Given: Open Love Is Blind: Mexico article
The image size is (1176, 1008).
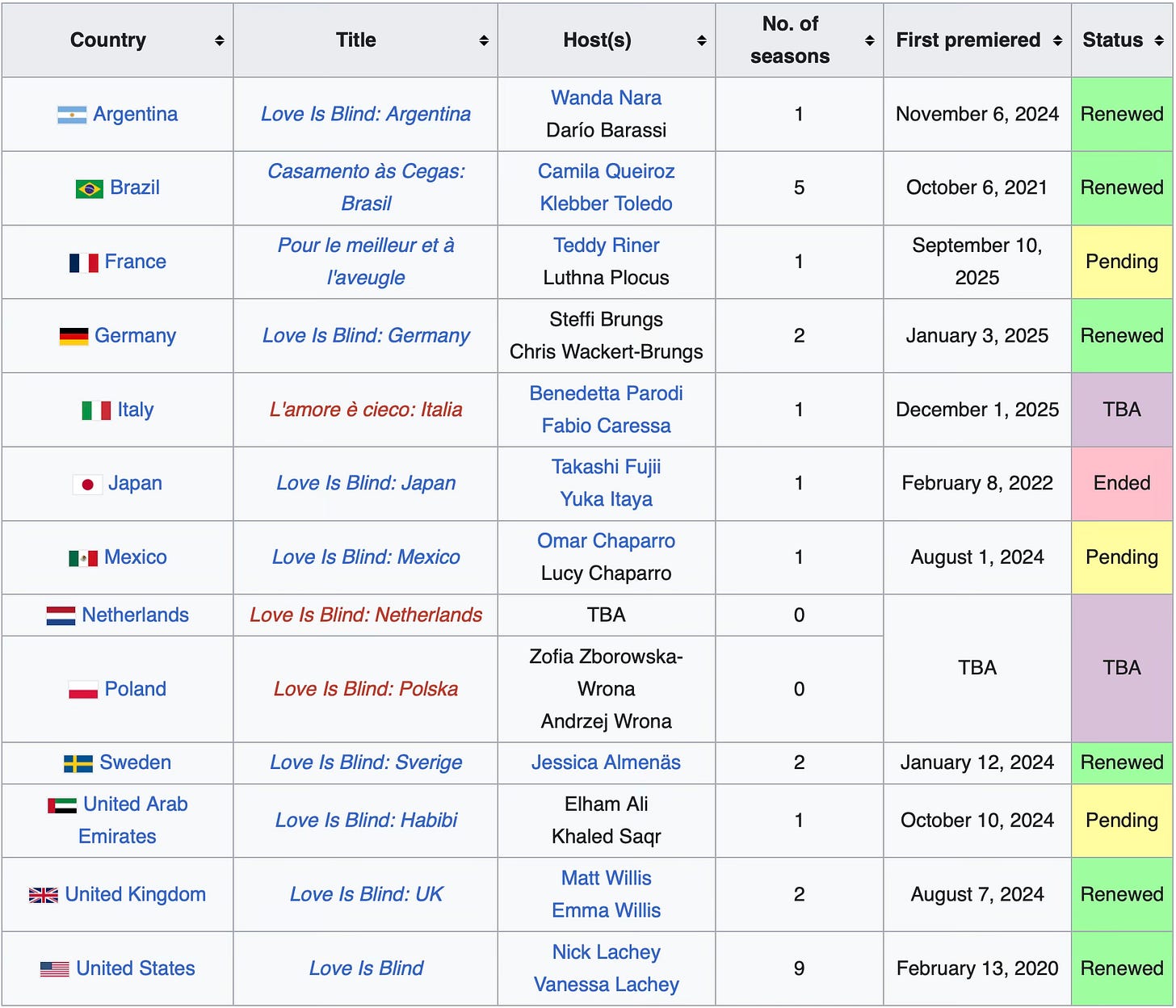Looking at the screenshot, I should pos(366,556).
